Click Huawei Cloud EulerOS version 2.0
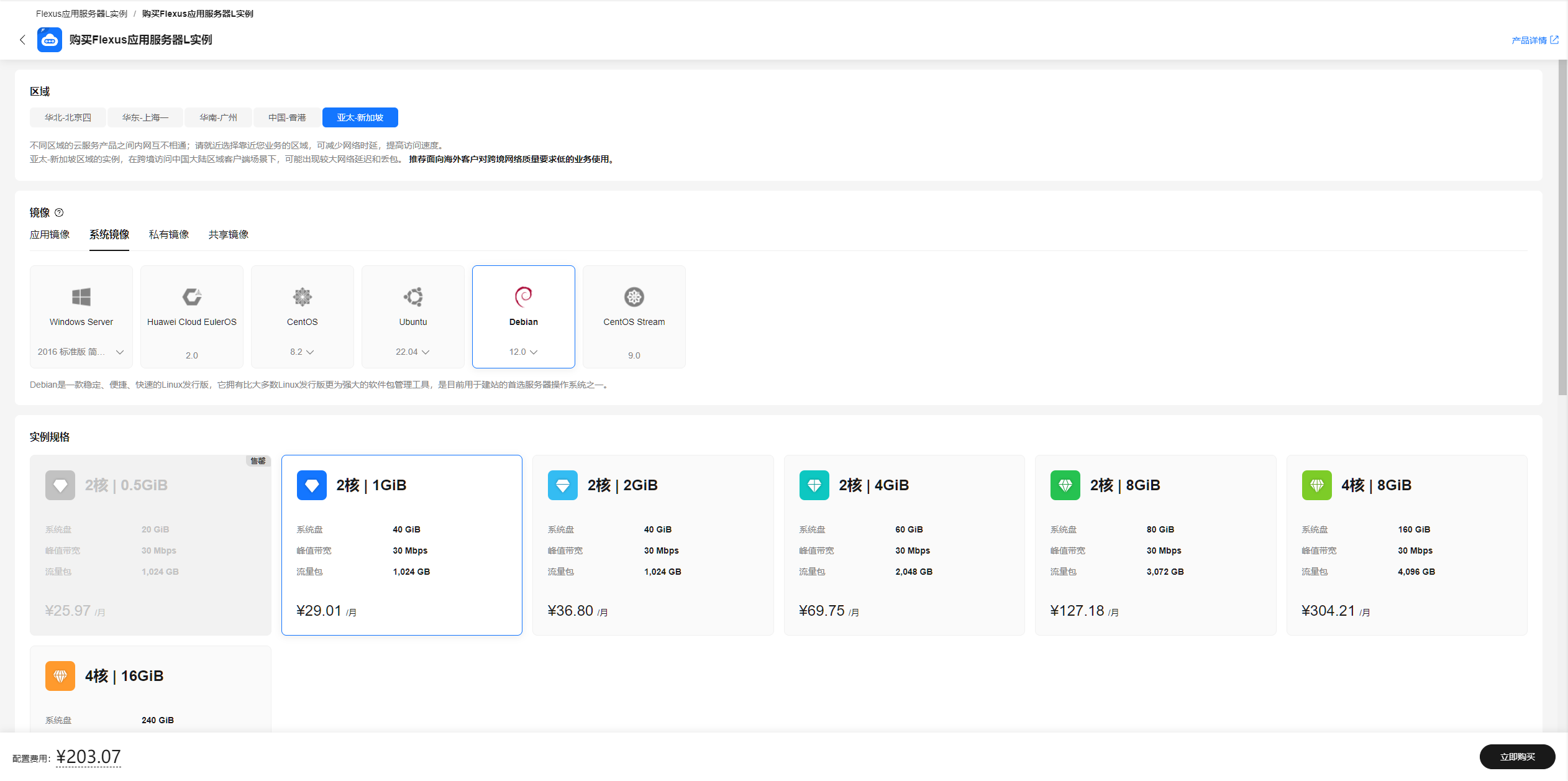1568x781 pixels. tap(192, 355)
